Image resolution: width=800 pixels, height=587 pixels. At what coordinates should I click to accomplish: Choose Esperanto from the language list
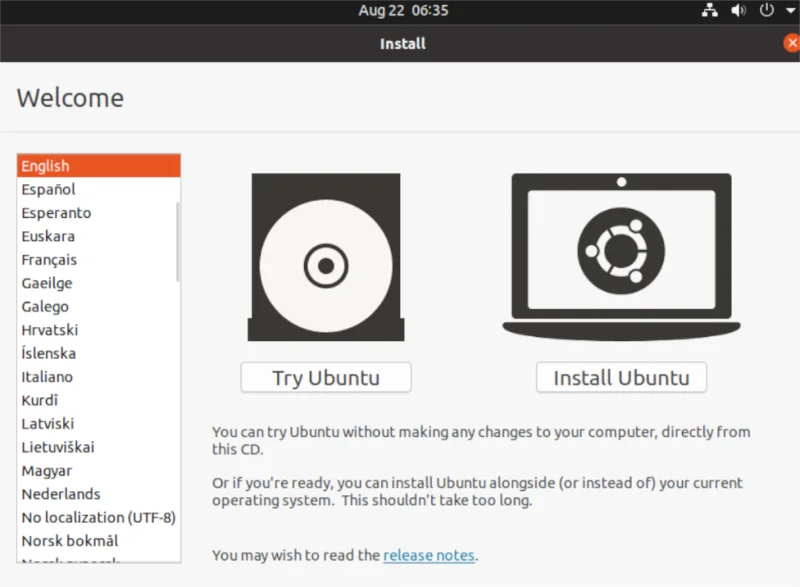tap(98, 213)
